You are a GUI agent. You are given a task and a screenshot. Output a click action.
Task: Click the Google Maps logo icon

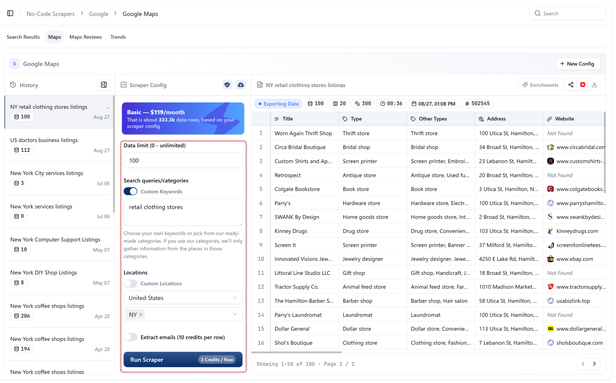pyautogui.click(x=15, y=64)
